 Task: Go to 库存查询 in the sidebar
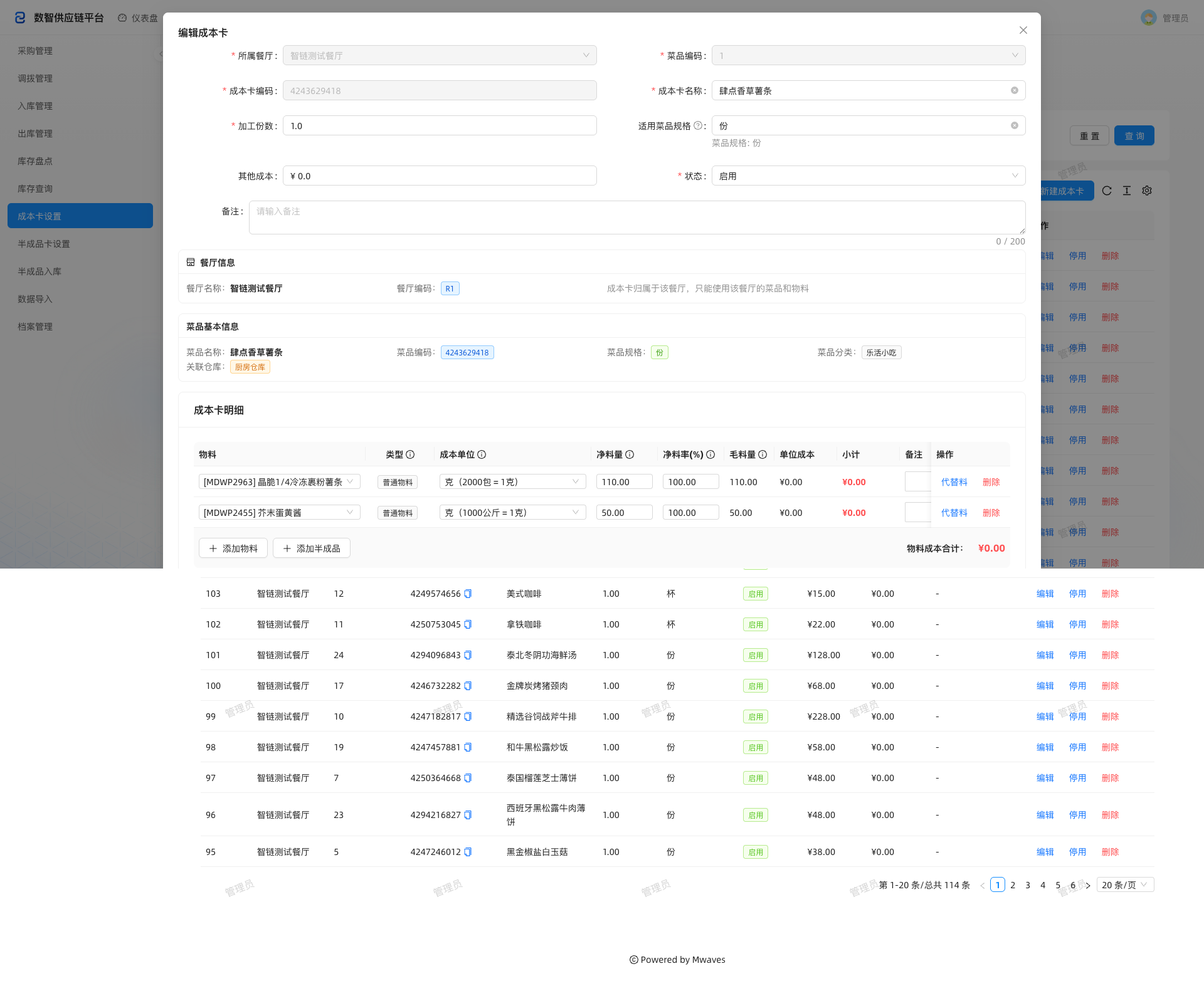click(x=35, y=189)
